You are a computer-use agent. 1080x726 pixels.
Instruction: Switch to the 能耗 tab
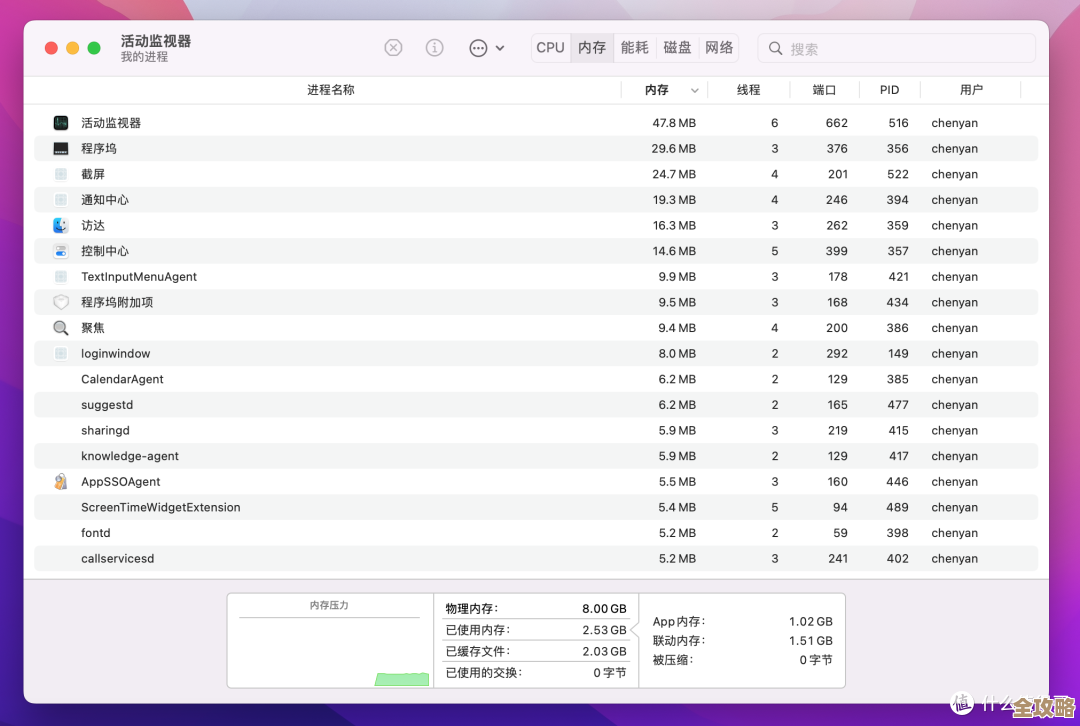coord(634,47)
